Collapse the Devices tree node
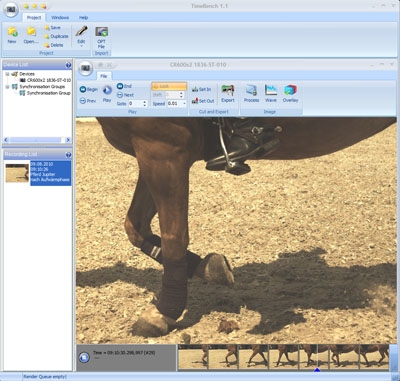Screen dimensions: 410x381 pyautogui.click(x=7, y=74)
